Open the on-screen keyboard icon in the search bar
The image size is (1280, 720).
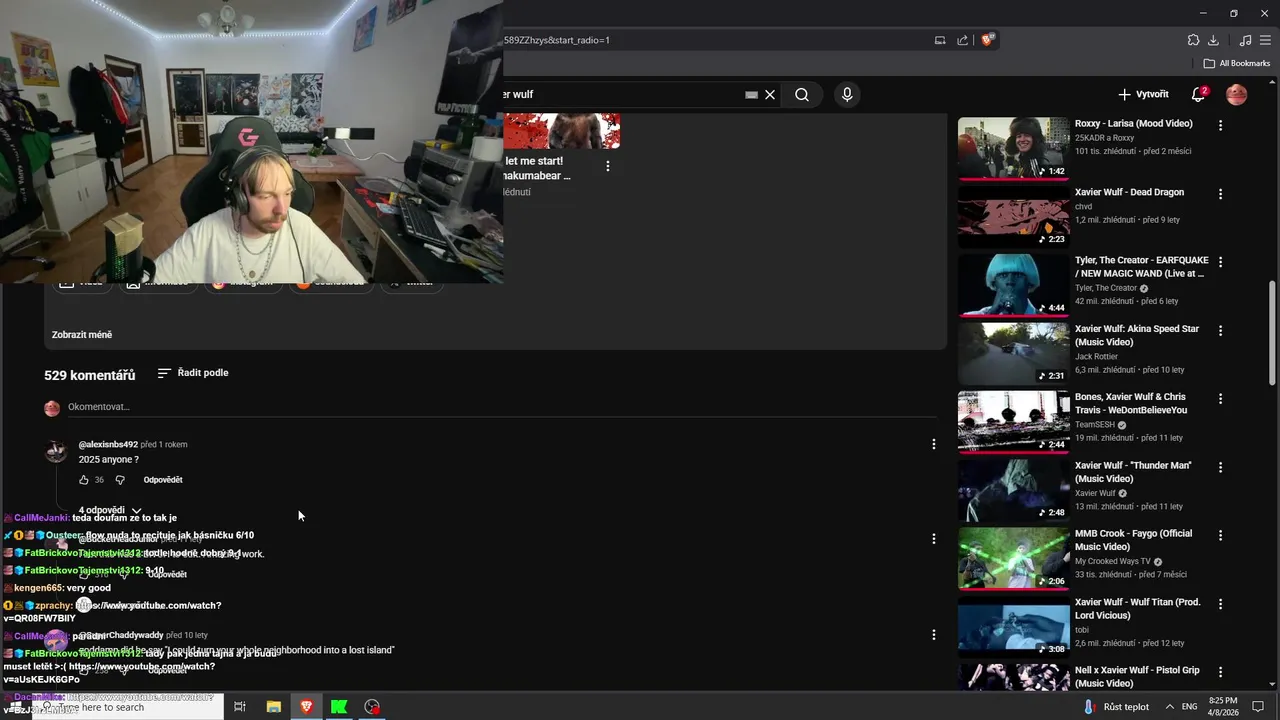coord(751,95)
